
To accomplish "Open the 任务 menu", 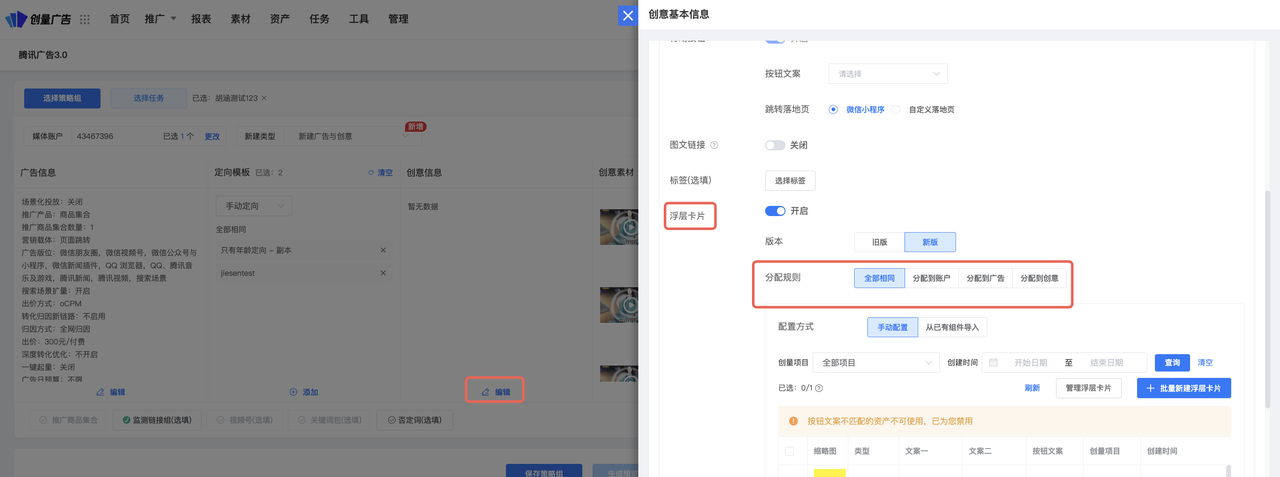I will point(319,19).
